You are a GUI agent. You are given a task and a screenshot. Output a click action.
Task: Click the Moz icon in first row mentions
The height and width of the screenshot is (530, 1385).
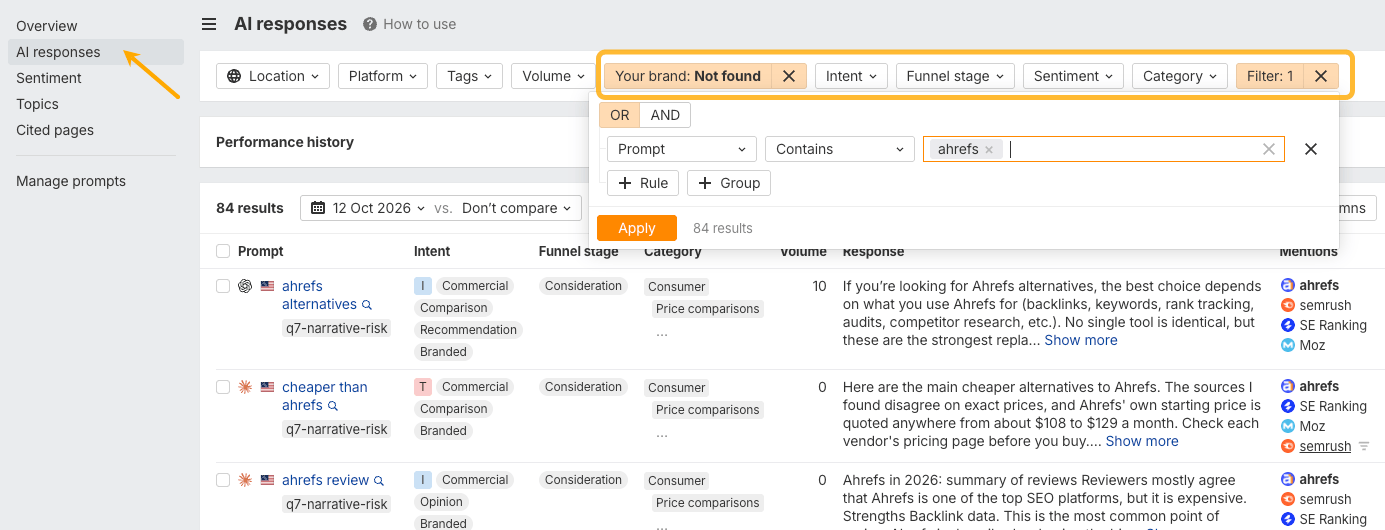click(1288, 345)
